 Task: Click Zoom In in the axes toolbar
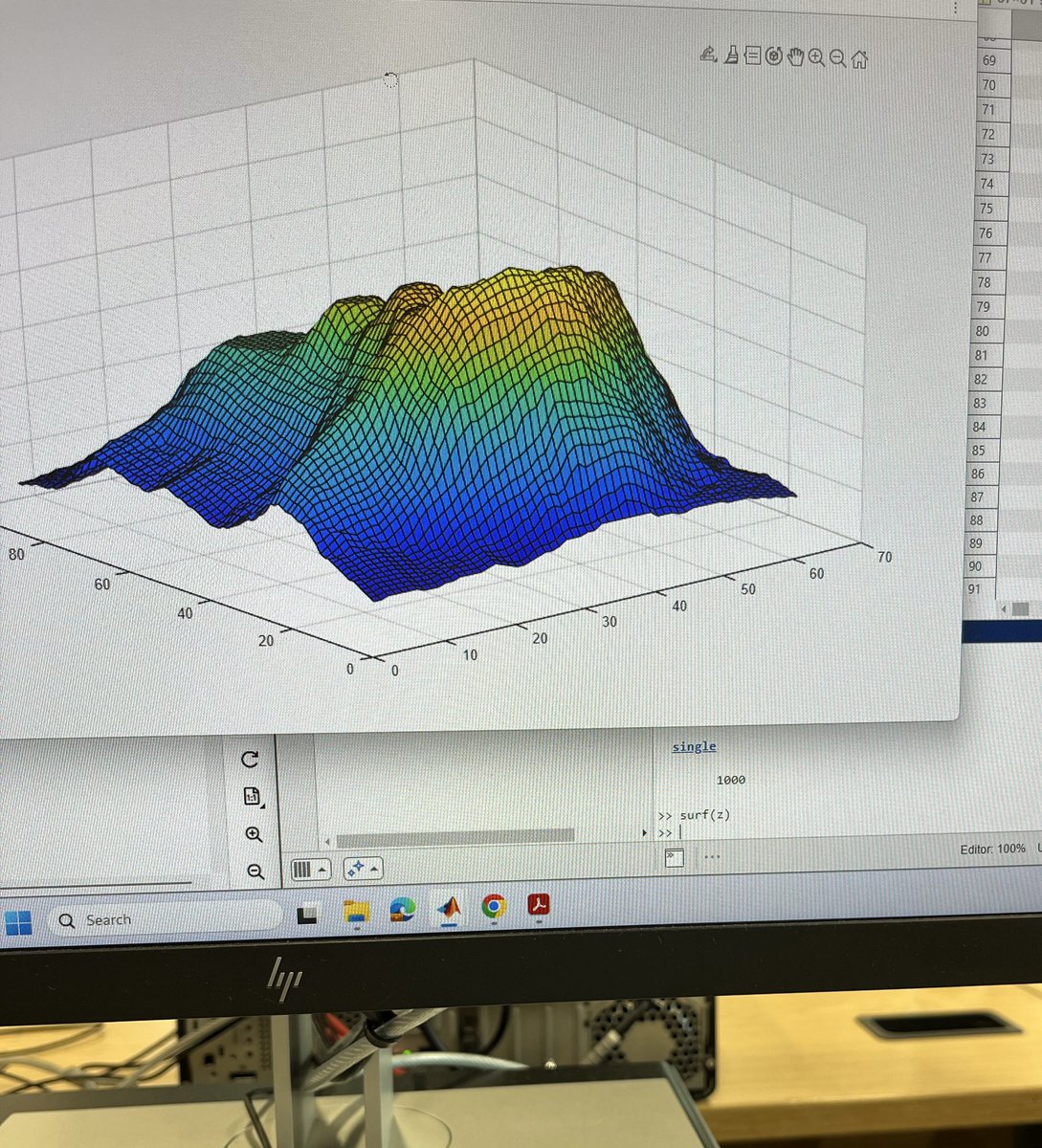pos(816,57)
